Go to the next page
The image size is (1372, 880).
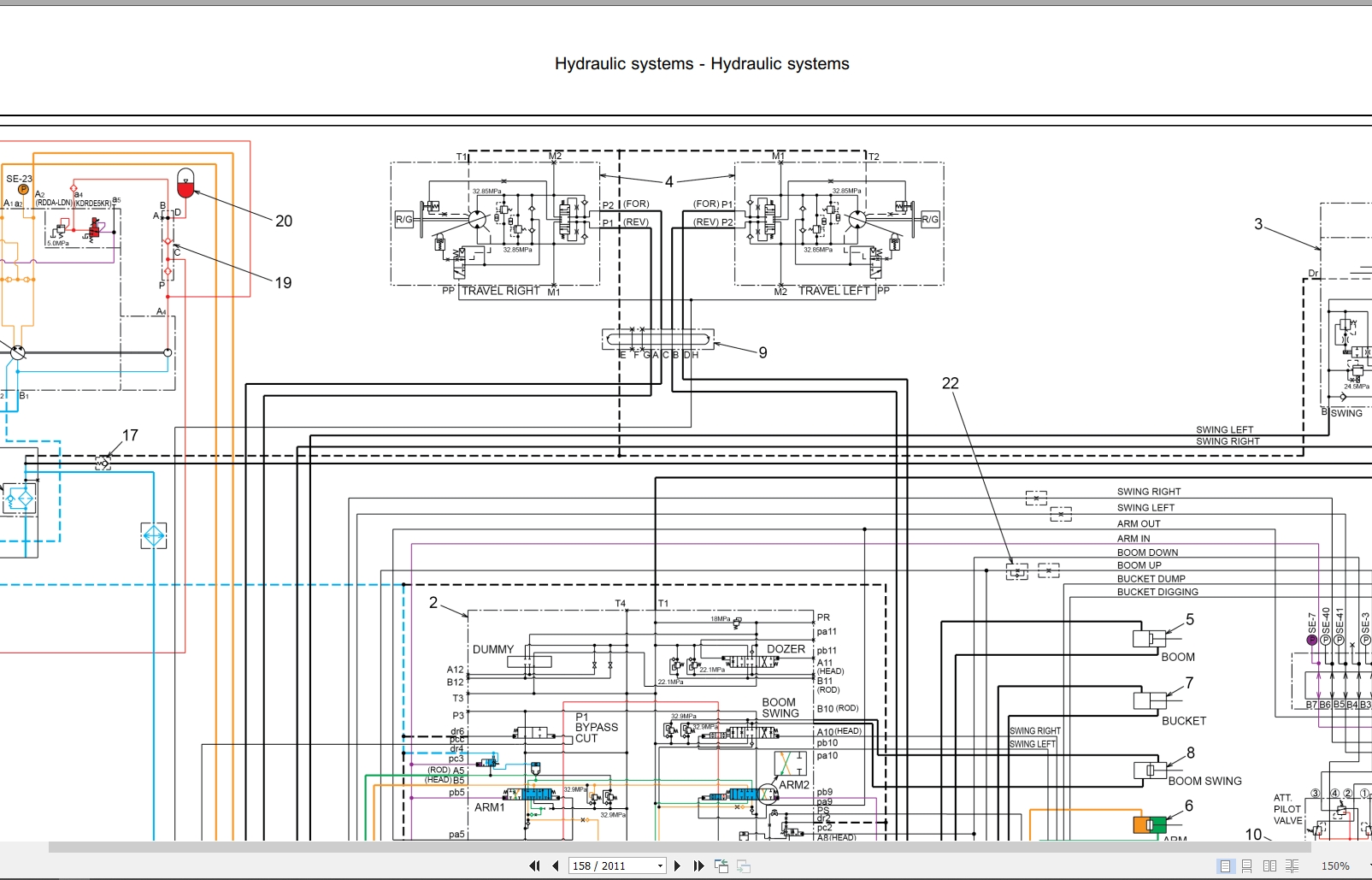pos(678,865)
